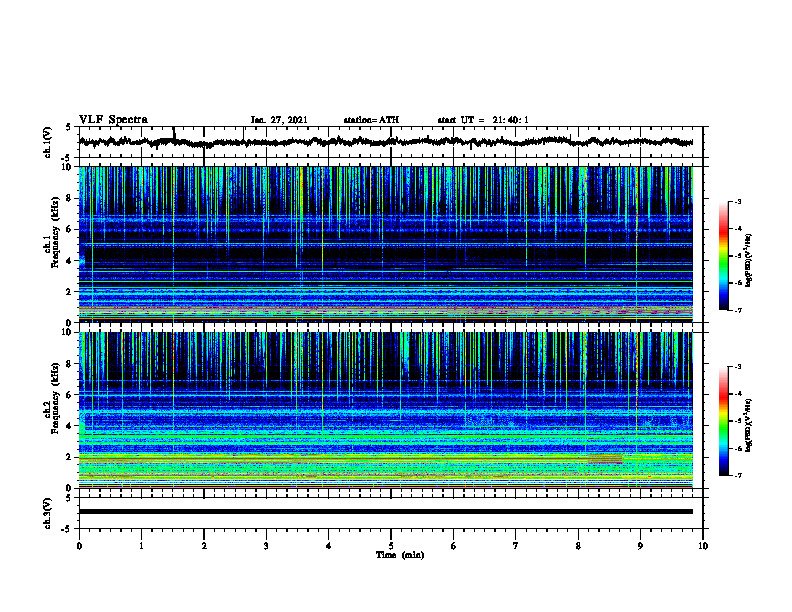Image resolution: width=792 pixels, height=612 pixels.
Task: Click the "station=ATH" header label
Action: [371, 120]
